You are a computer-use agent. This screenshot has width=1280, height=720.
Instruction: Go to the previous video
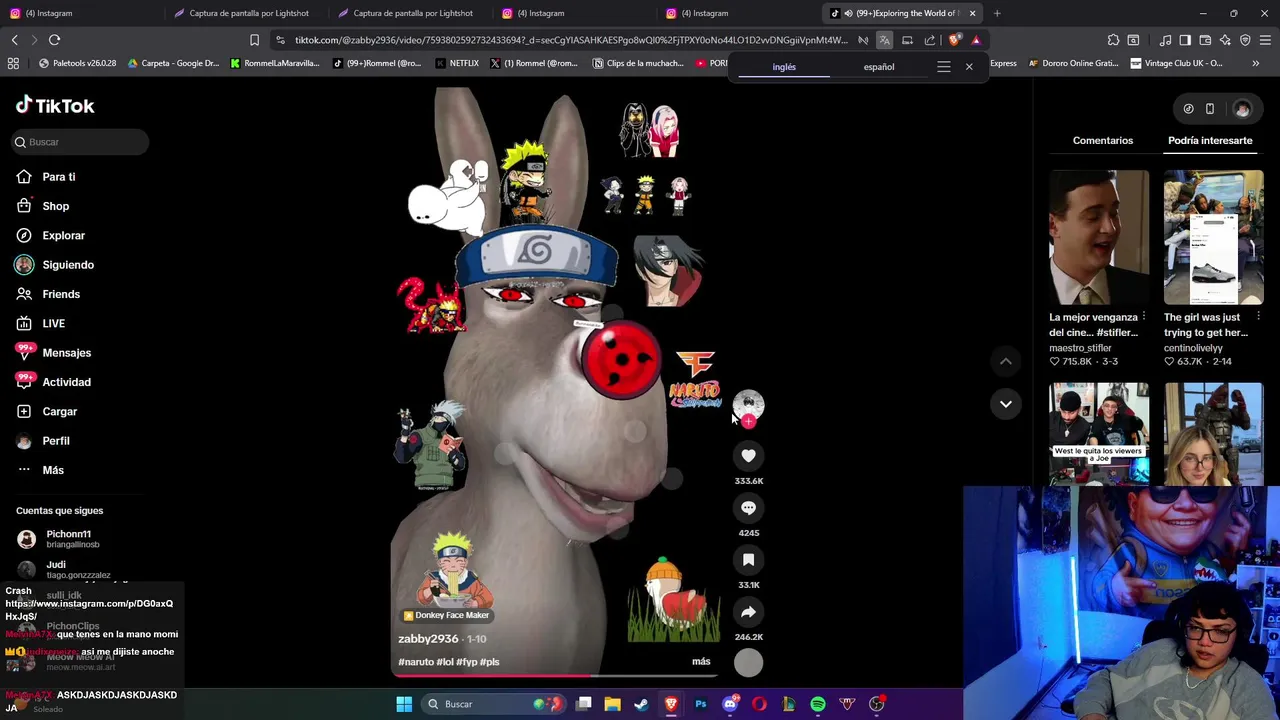tap(1006, 361)
